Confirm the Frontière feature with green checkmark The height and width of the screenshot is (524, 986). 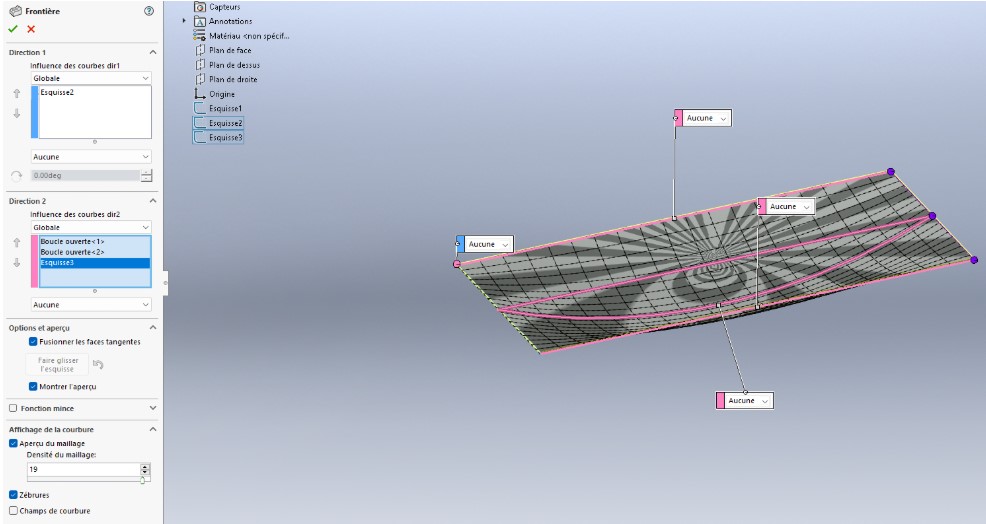13,29
